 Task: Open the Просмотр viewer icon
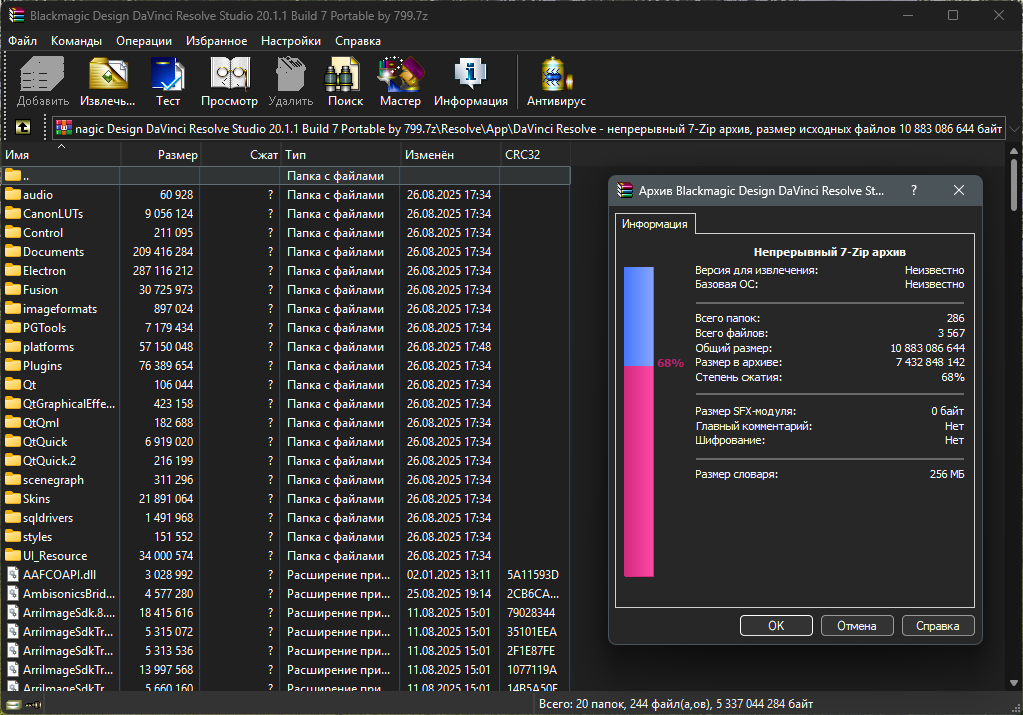click(x=230, y=73)
